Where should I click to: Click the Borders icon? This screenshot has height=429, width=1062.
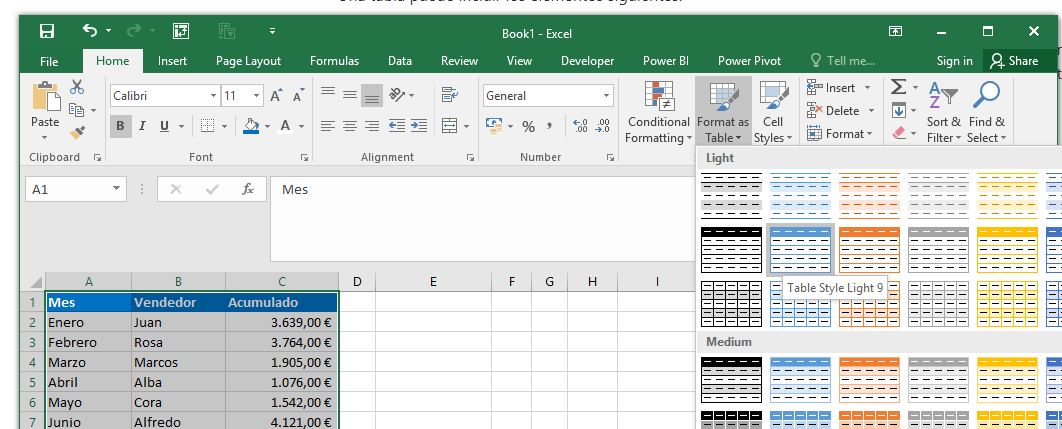point(207,126)
